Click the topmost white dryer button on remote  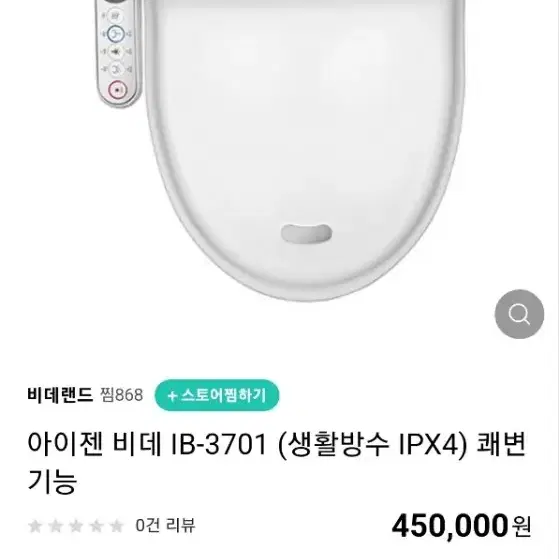tap(115, 16)
